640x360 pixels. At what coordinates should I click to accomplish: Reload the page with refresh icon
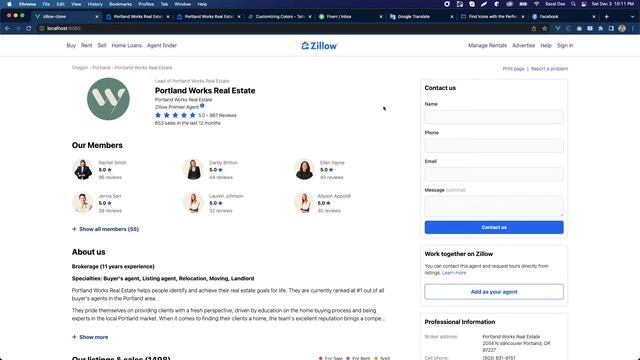coord(29,29)
